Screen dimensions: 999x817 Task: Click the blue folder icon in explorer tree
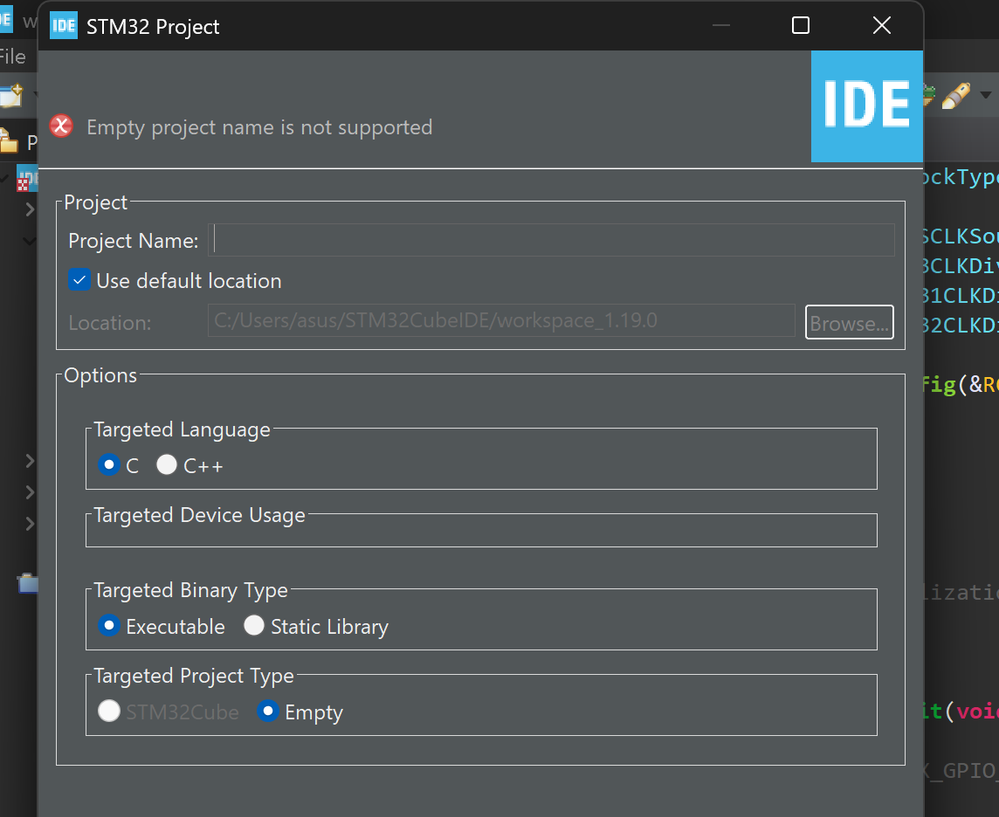(28, 583)
